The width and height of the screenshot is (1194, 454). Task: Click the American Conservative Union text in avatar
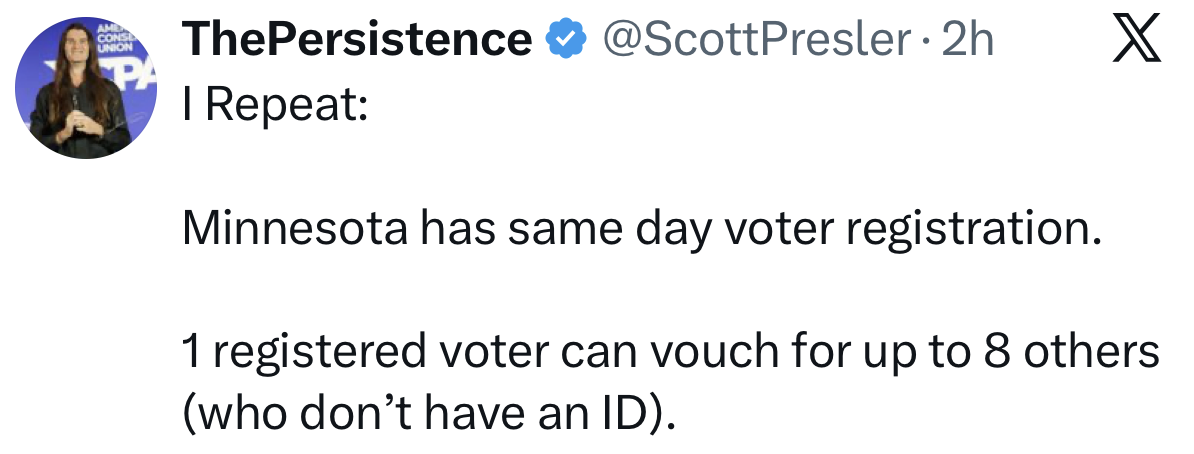(107, 36)
